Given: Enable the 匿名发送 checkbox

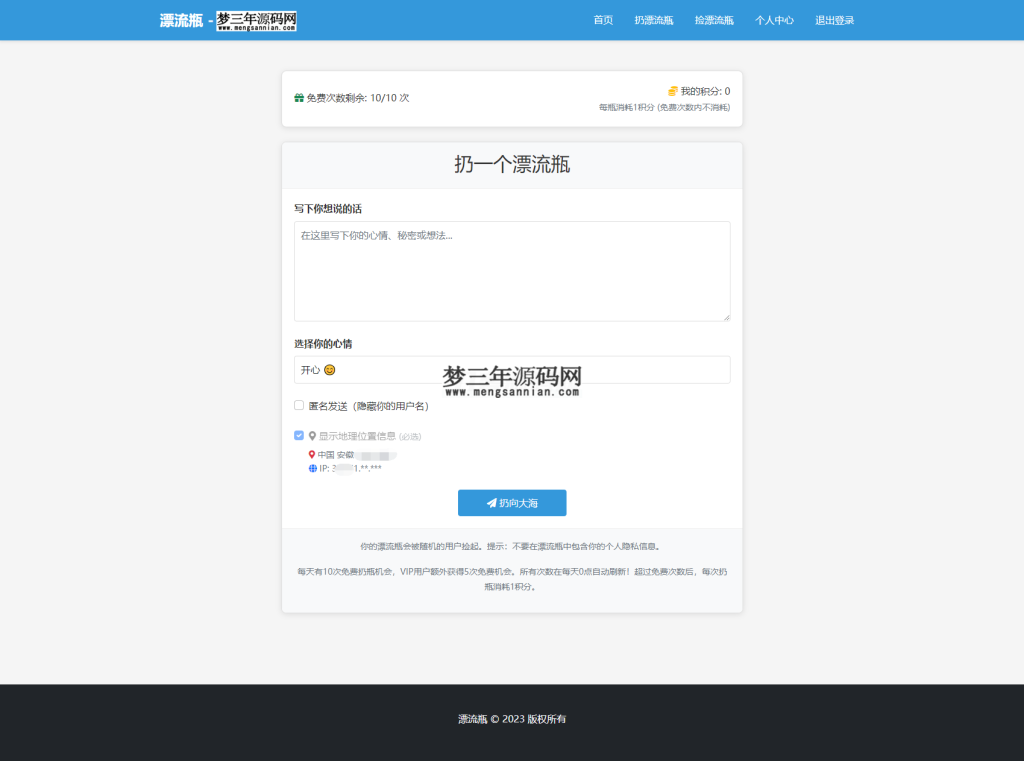Looking at the screenshot, I should [298, 405].
